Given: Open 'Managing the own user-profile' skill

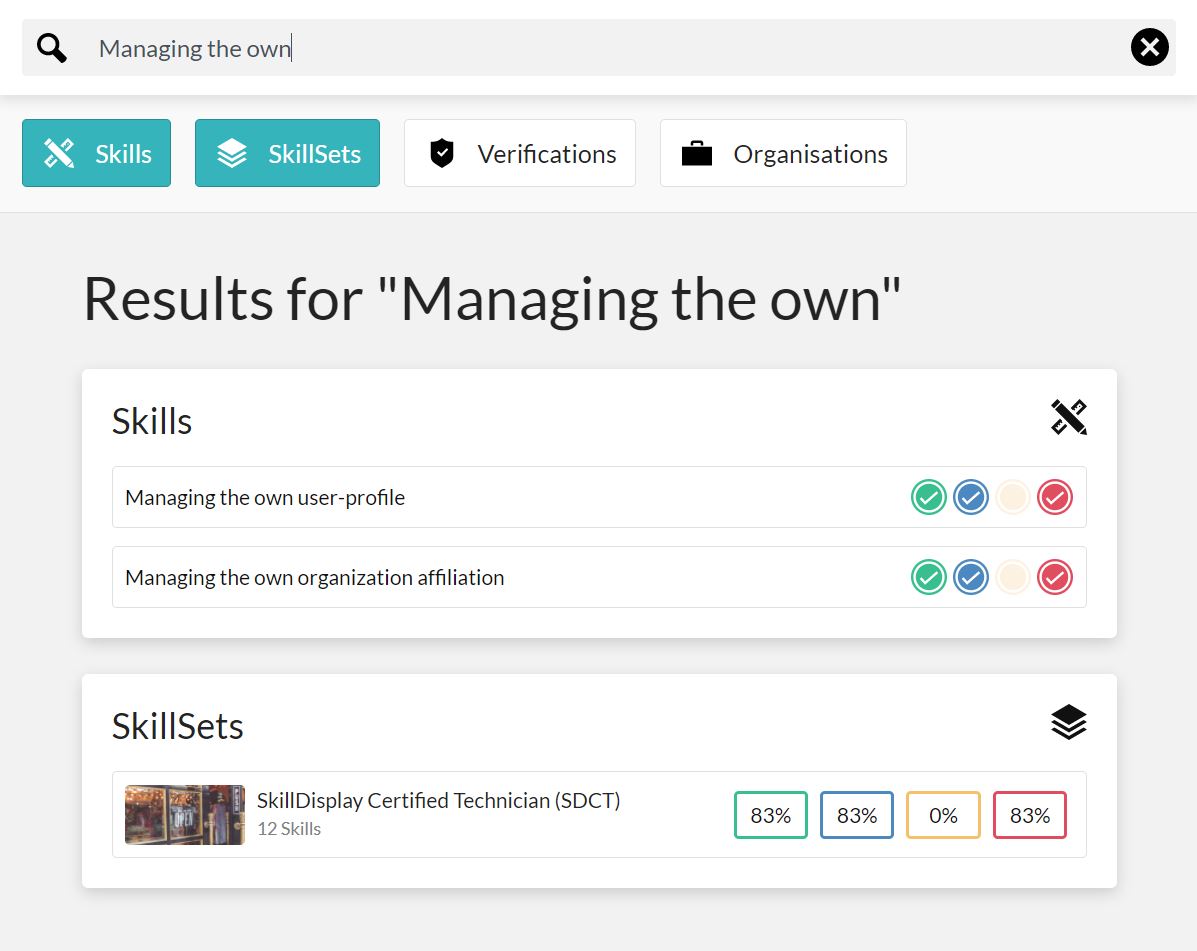Looking at the screenshot, I should pos(599,497).
